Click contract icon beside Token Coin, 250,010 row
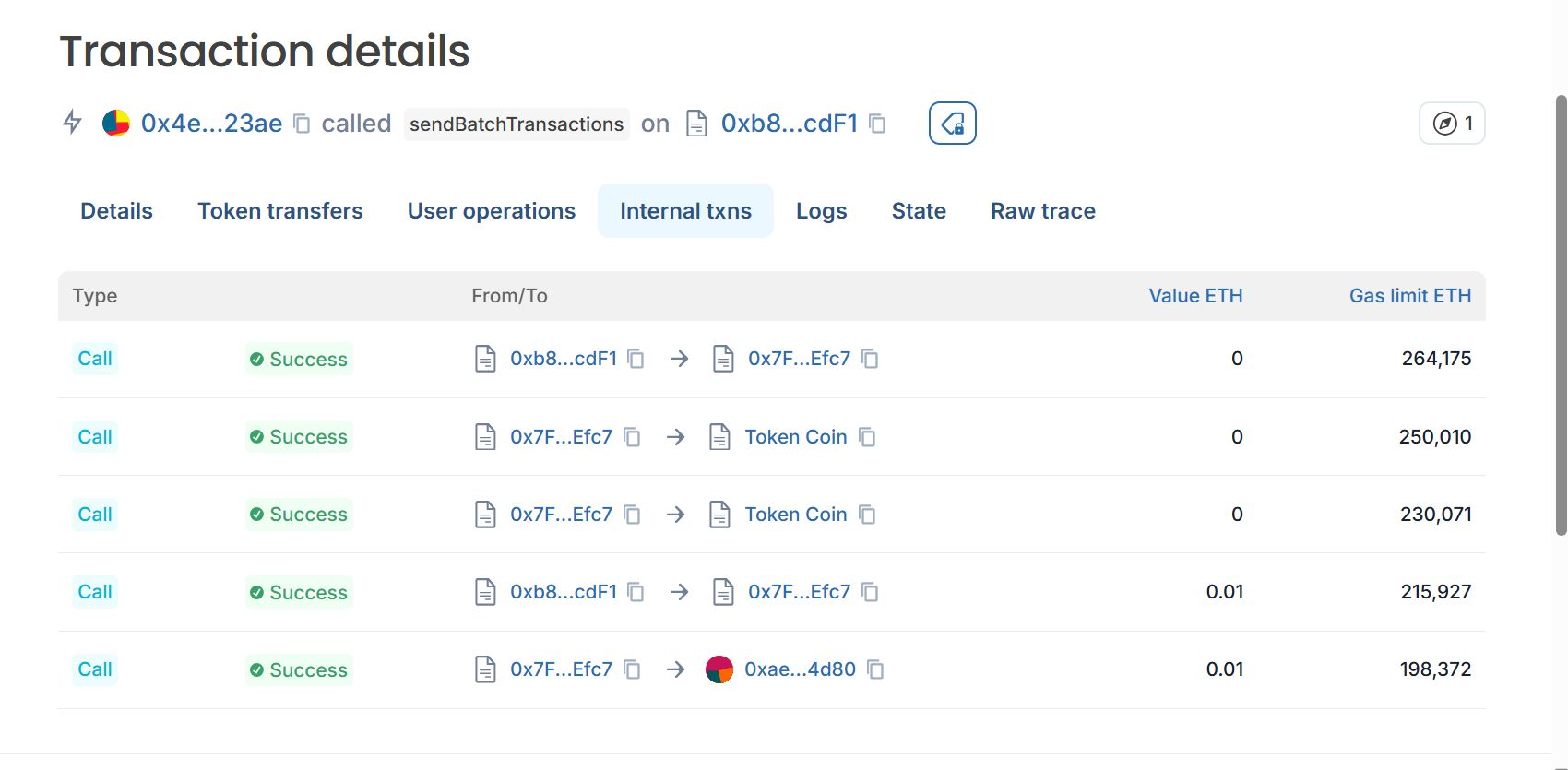Image resolution: width=1568 pixels, height=770 pixels. click(719, 437)
